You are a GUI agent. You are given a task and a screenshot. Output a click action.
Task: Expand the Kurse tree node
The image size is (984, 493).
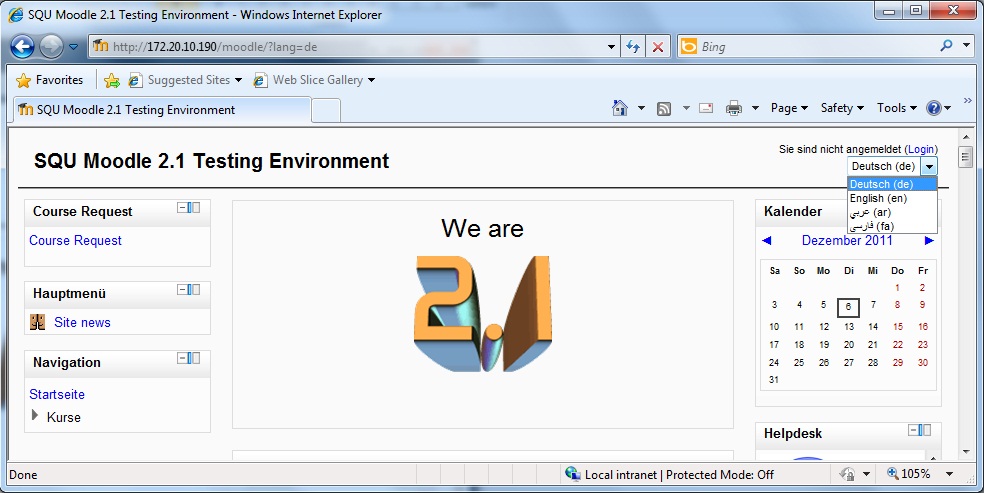(x=35, y=415)
